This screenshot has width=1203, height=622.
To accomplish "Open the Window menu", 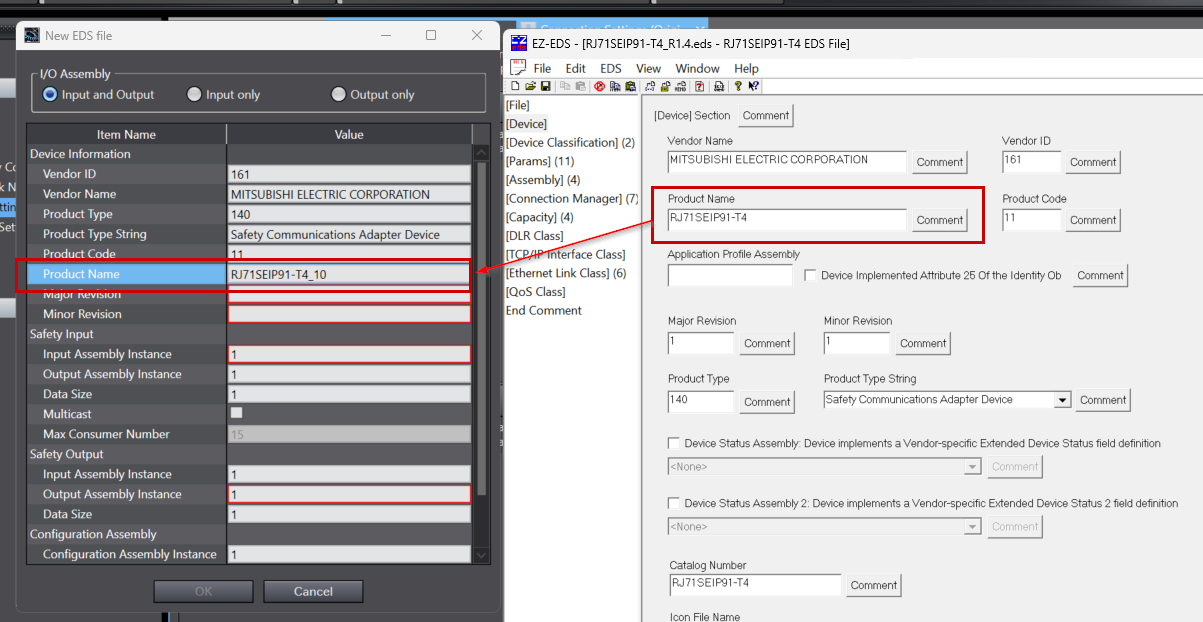I will pos(697,68).
